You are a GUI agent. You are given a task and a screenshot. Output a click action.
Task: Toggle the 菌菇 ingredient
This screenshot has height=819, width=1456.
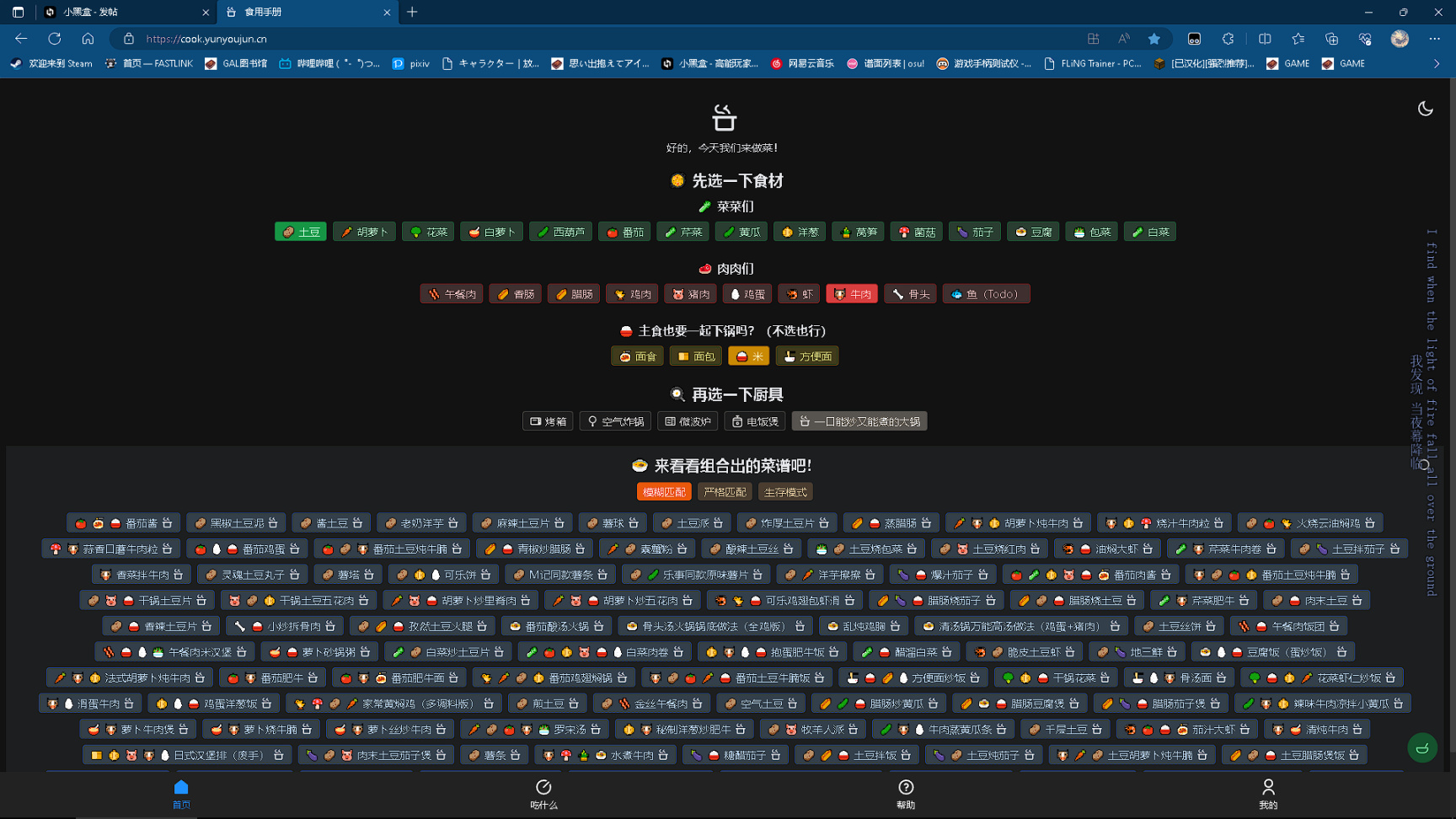tap(917, 232)
